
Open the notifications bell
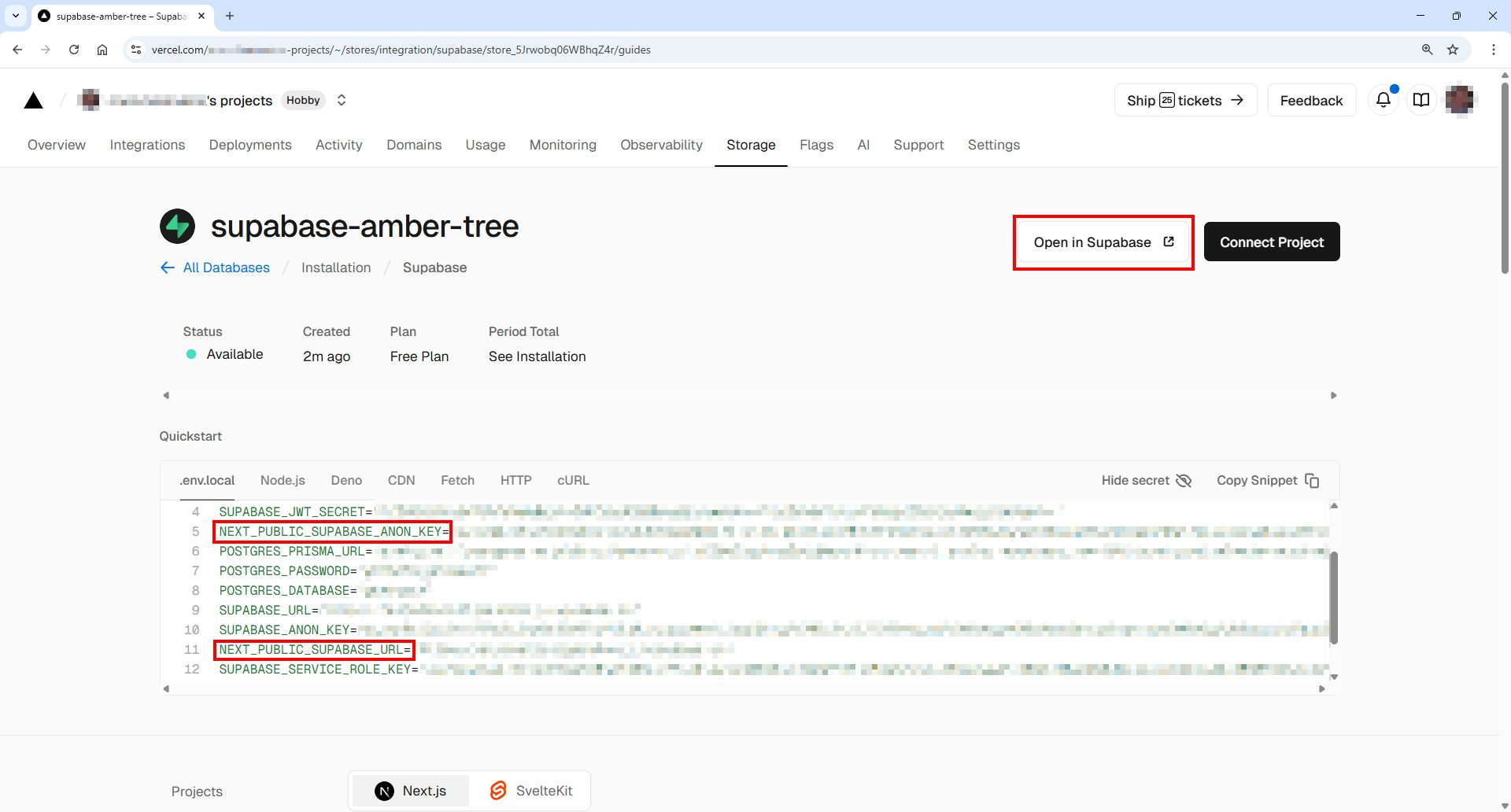(x=1383, y=100)
